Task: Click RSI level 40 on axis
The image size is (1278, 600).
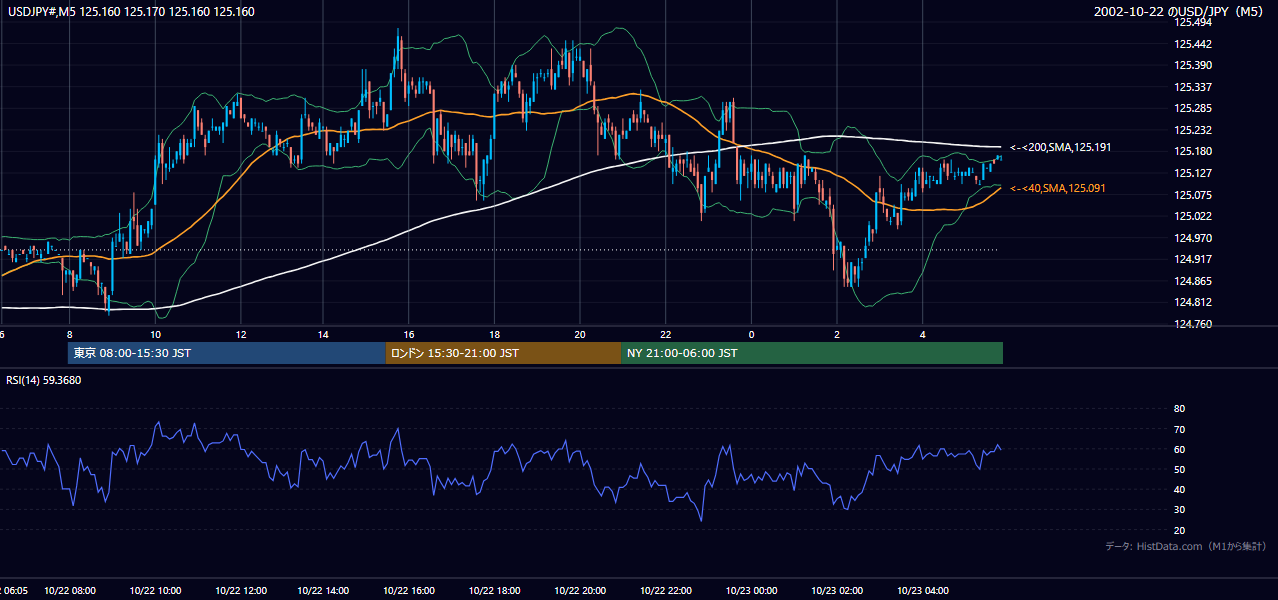Action: [1179, 489]
